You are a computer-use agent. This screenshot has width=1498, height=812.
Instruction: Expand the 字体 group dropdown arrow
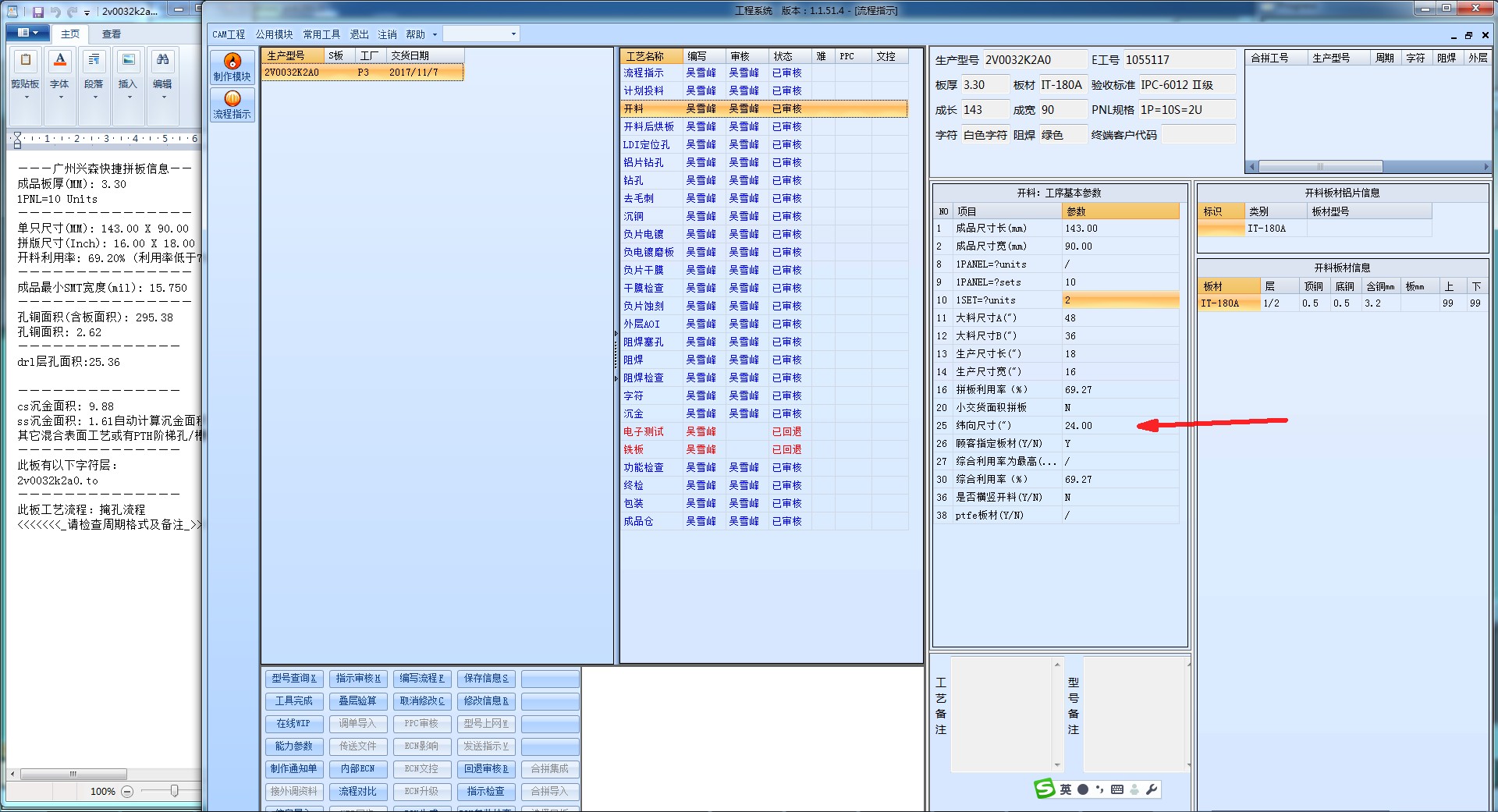coord(60,98)
